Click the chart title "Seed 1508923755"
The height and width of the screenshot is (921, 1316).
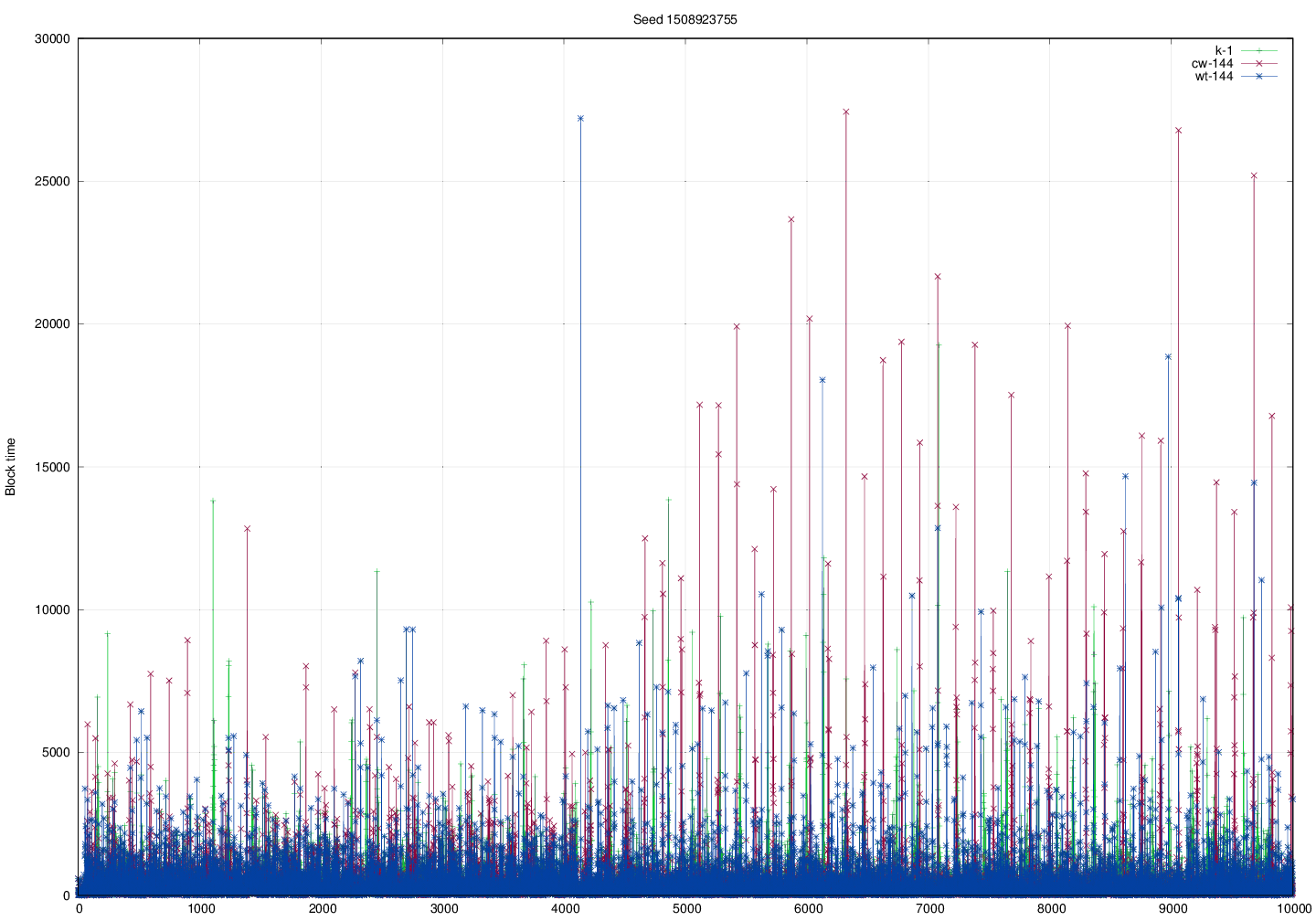(685, 19)
